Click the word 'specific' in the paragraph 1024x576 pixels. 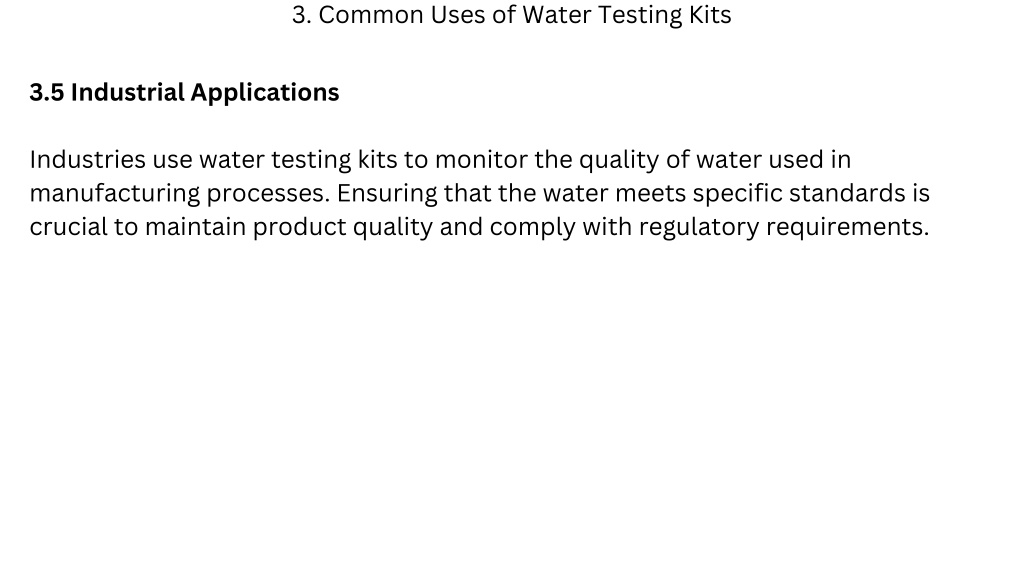737,194
